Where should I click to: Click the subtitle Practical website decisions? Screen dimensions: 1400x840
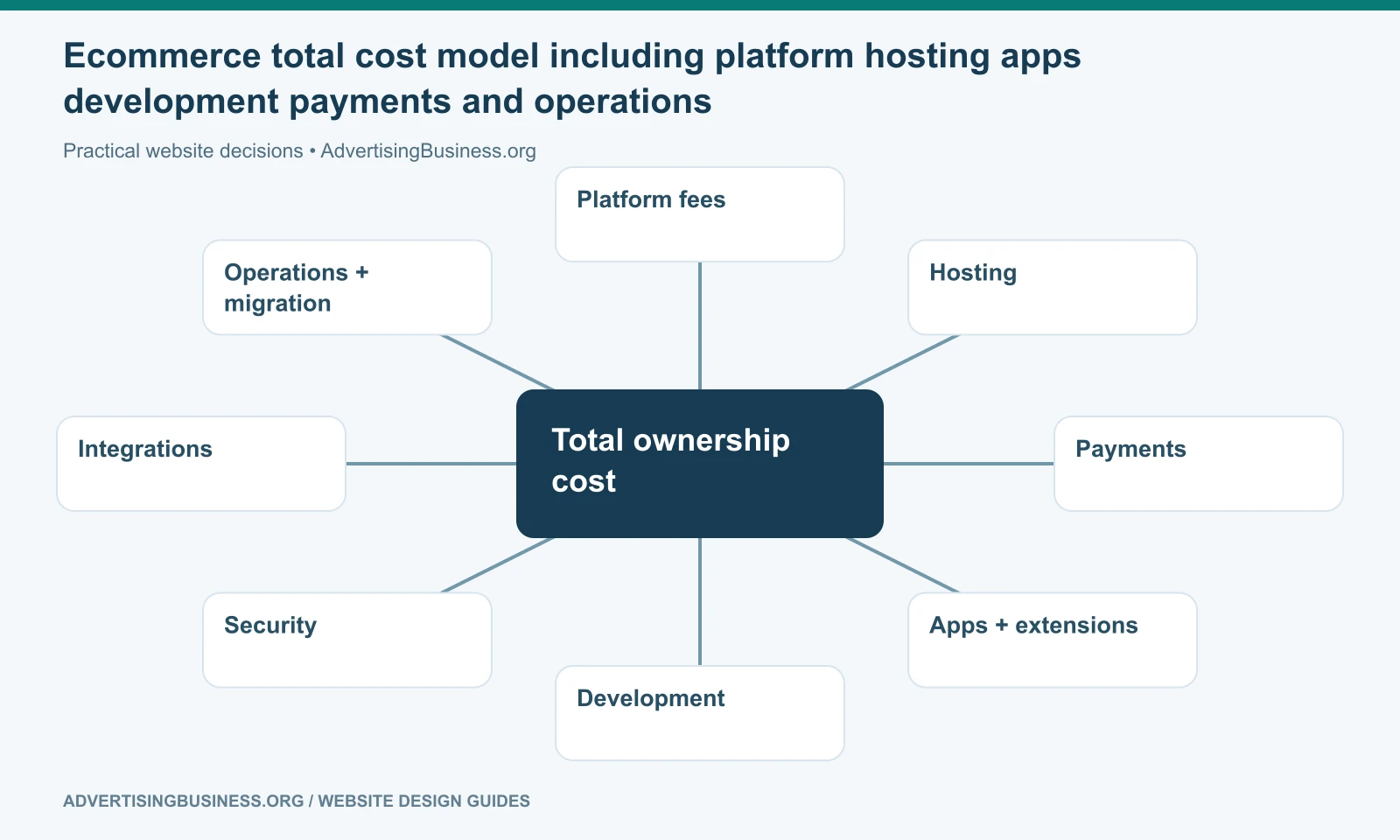(x=183, y=150)
